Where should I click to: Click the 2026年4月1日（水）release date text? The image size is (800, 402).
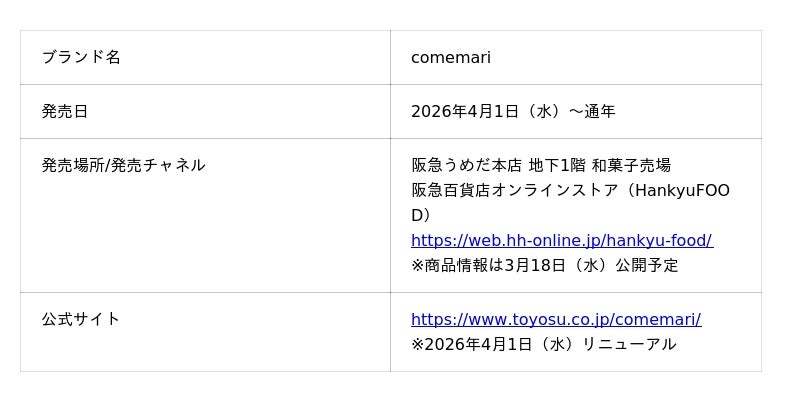[x=486, y=111]
